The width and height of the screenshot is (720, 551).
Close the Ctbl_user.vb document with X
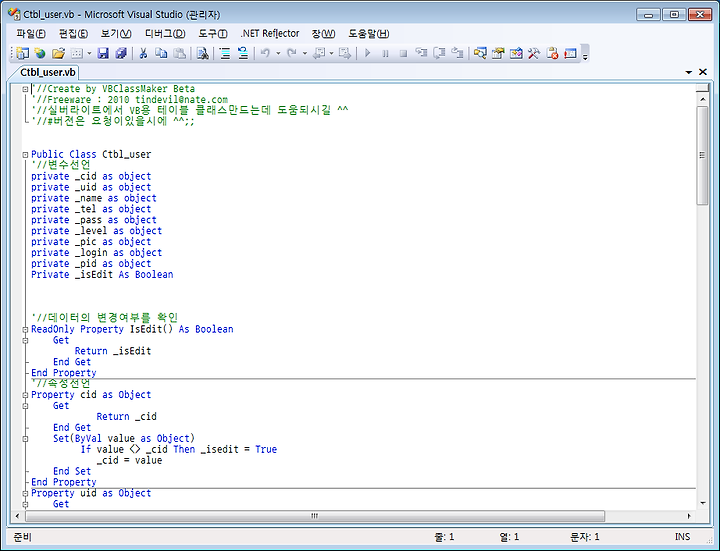pos(703,72)
